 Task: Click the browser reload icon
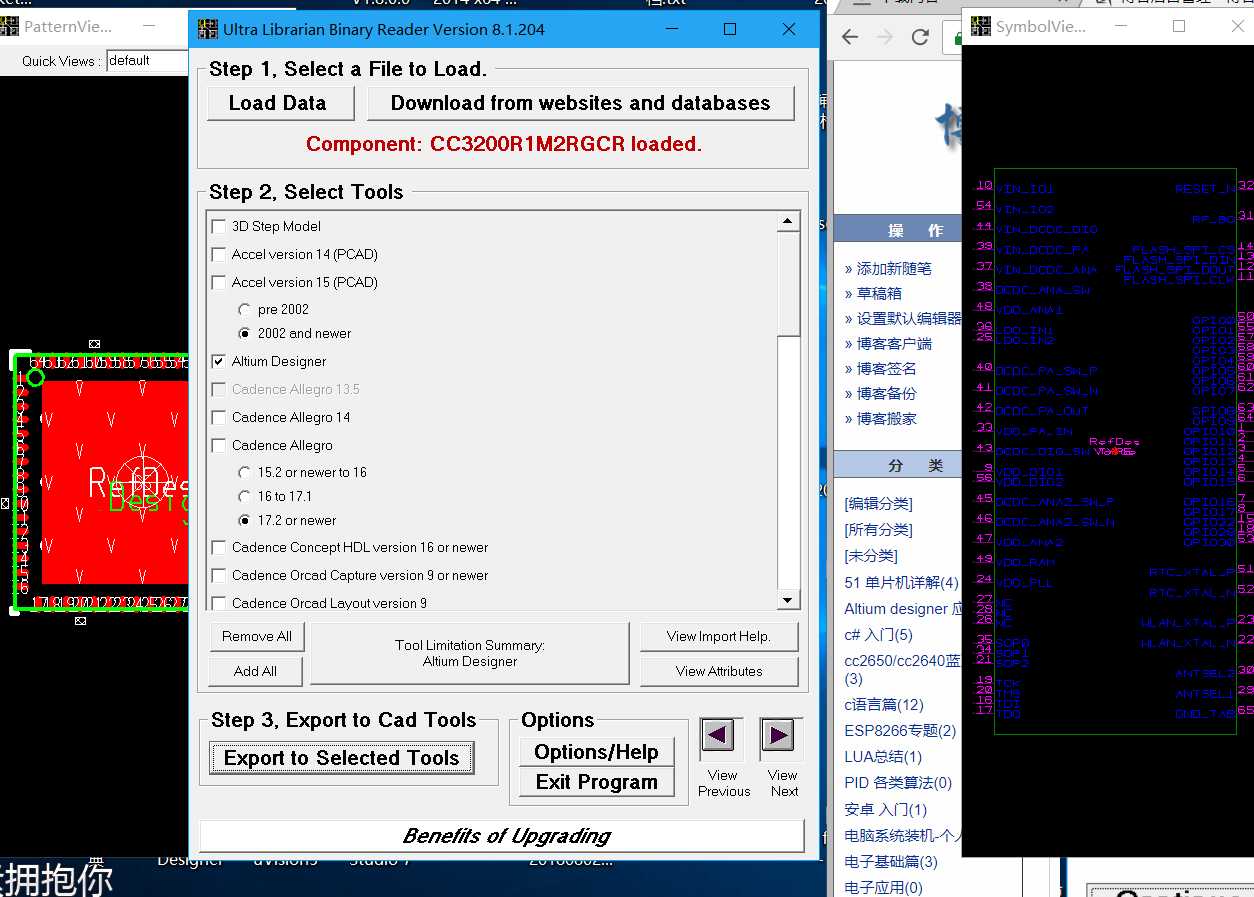click(x=920, y=37)
